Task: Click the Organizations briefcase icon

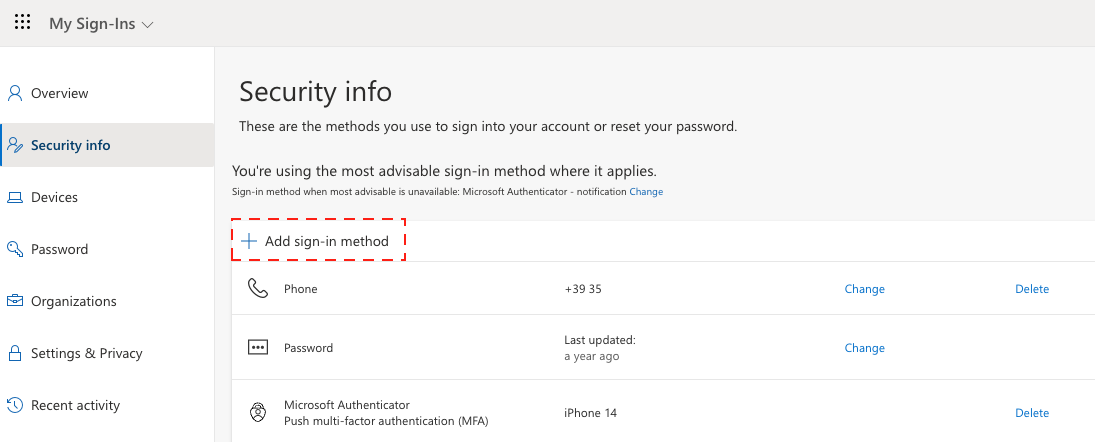Action: tap(15, 301)
